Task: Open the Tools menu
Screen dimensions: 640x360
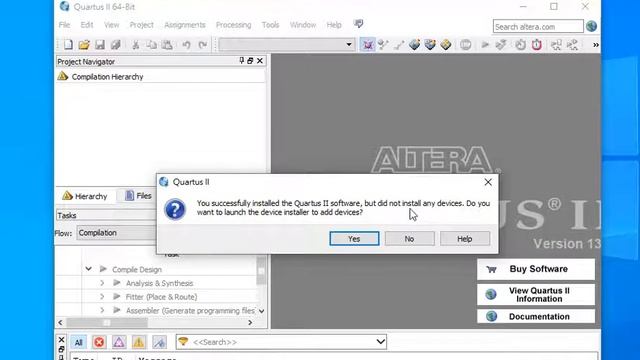Action: coord(271,25)
